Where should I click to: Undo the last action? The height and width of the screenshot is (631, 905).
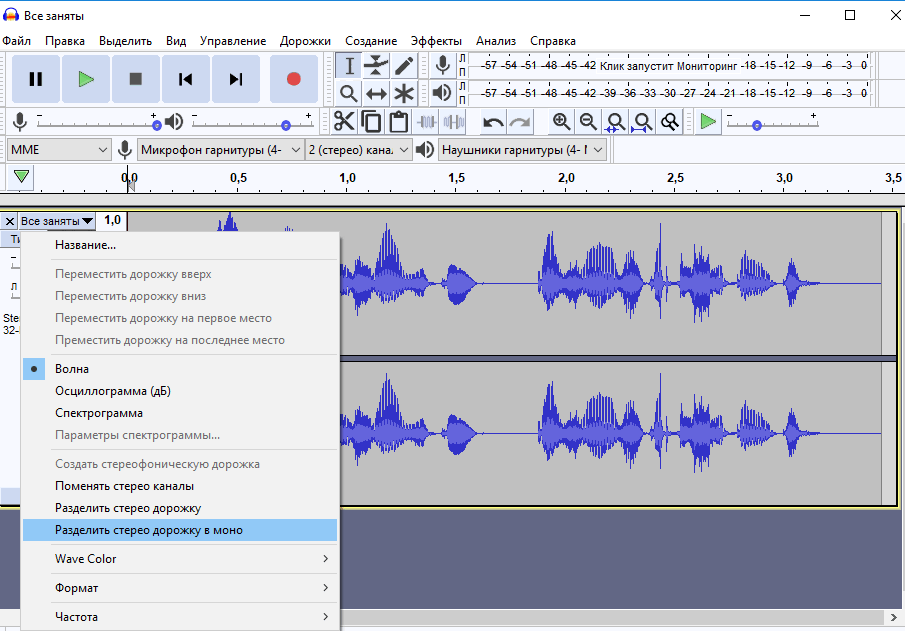[x=493, y=122]
